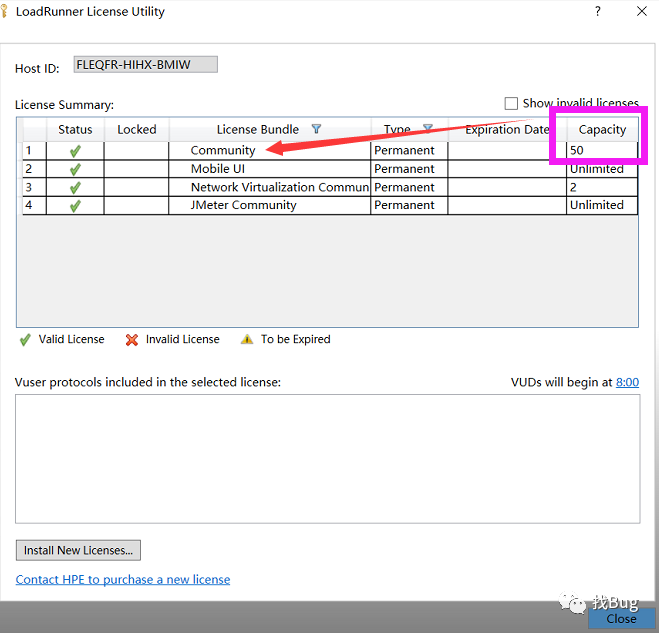Open Contact HPE to purchase license link

click(123, 580)
